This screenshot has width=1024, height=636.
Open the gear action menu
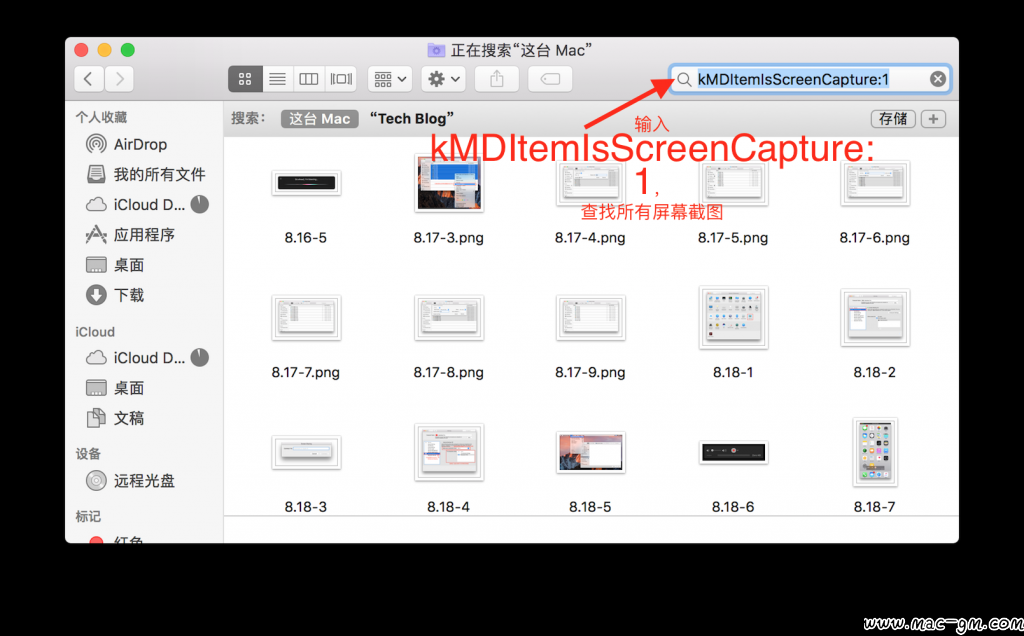point(443,79)
